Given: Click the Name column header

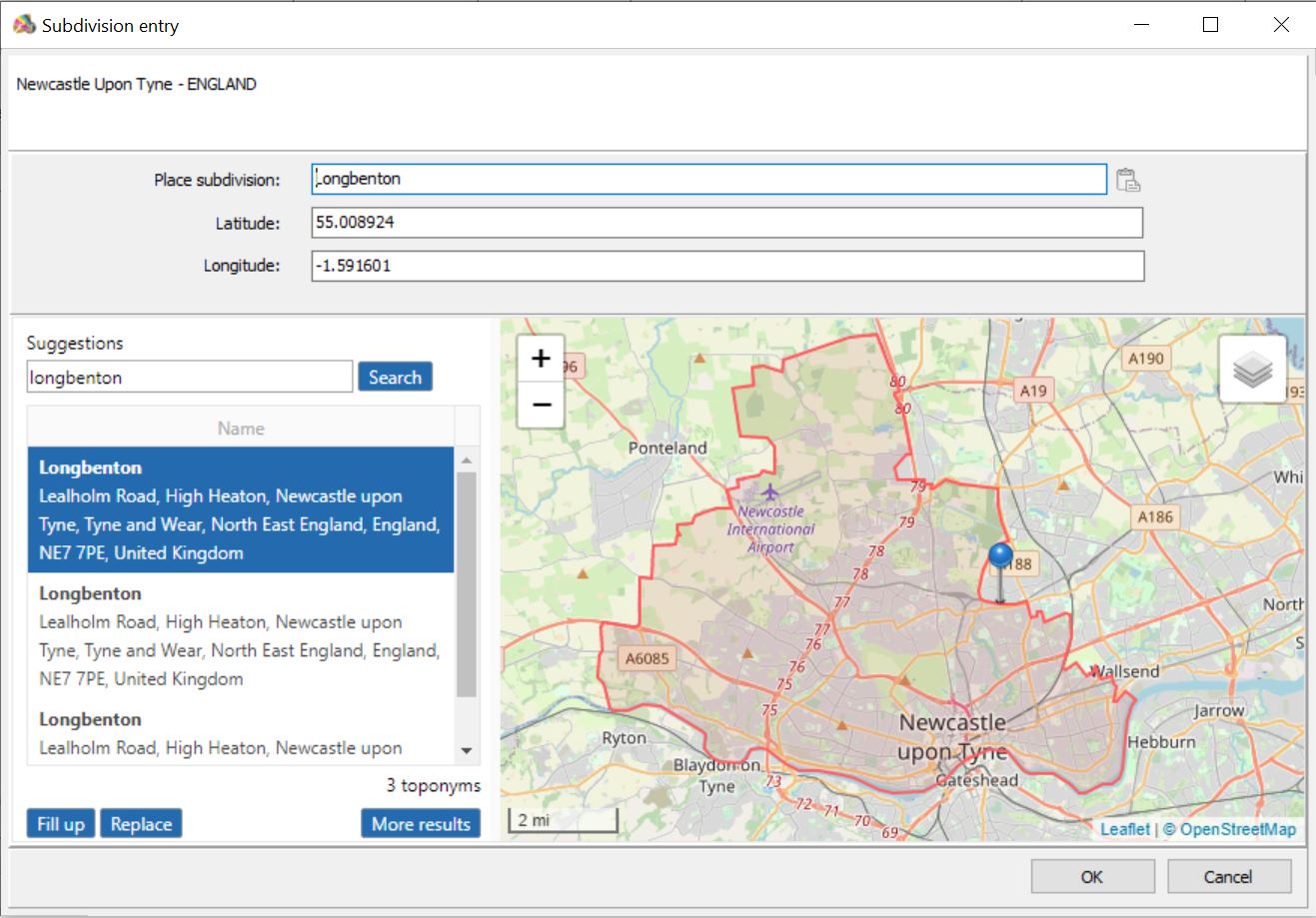Looking at the screenshot, I should 241,428.
